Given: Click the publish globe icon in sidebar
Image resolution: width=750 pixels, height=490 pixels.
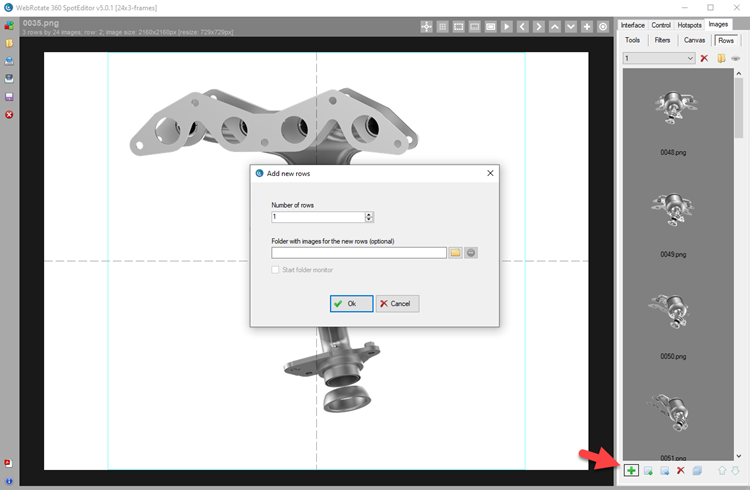Looking at the screenshot, I should 9,61.
